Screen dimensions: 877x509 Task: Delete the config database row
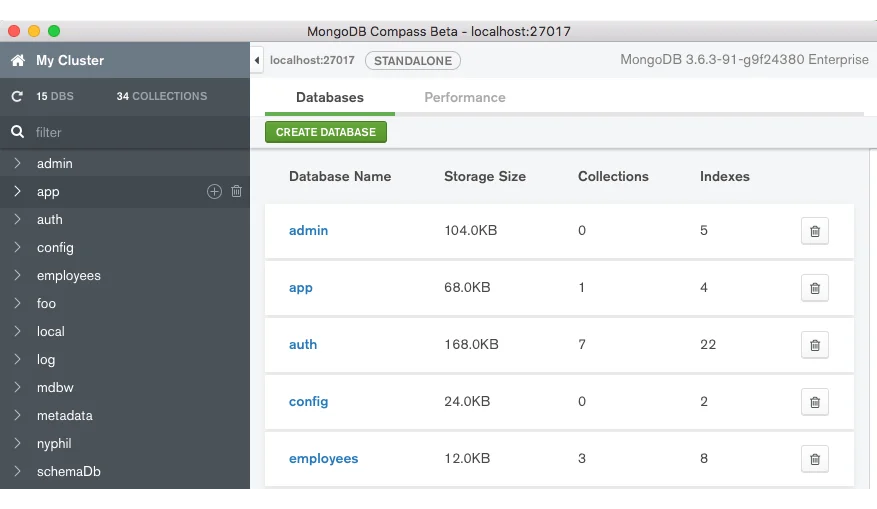point(814,402)
